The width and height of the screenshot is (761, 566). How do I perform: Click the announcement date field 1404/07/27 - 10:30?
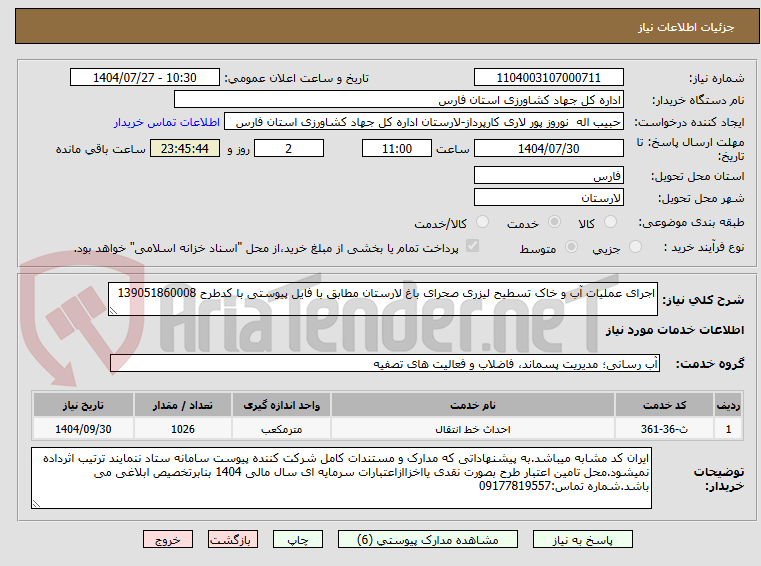point(145,77)
